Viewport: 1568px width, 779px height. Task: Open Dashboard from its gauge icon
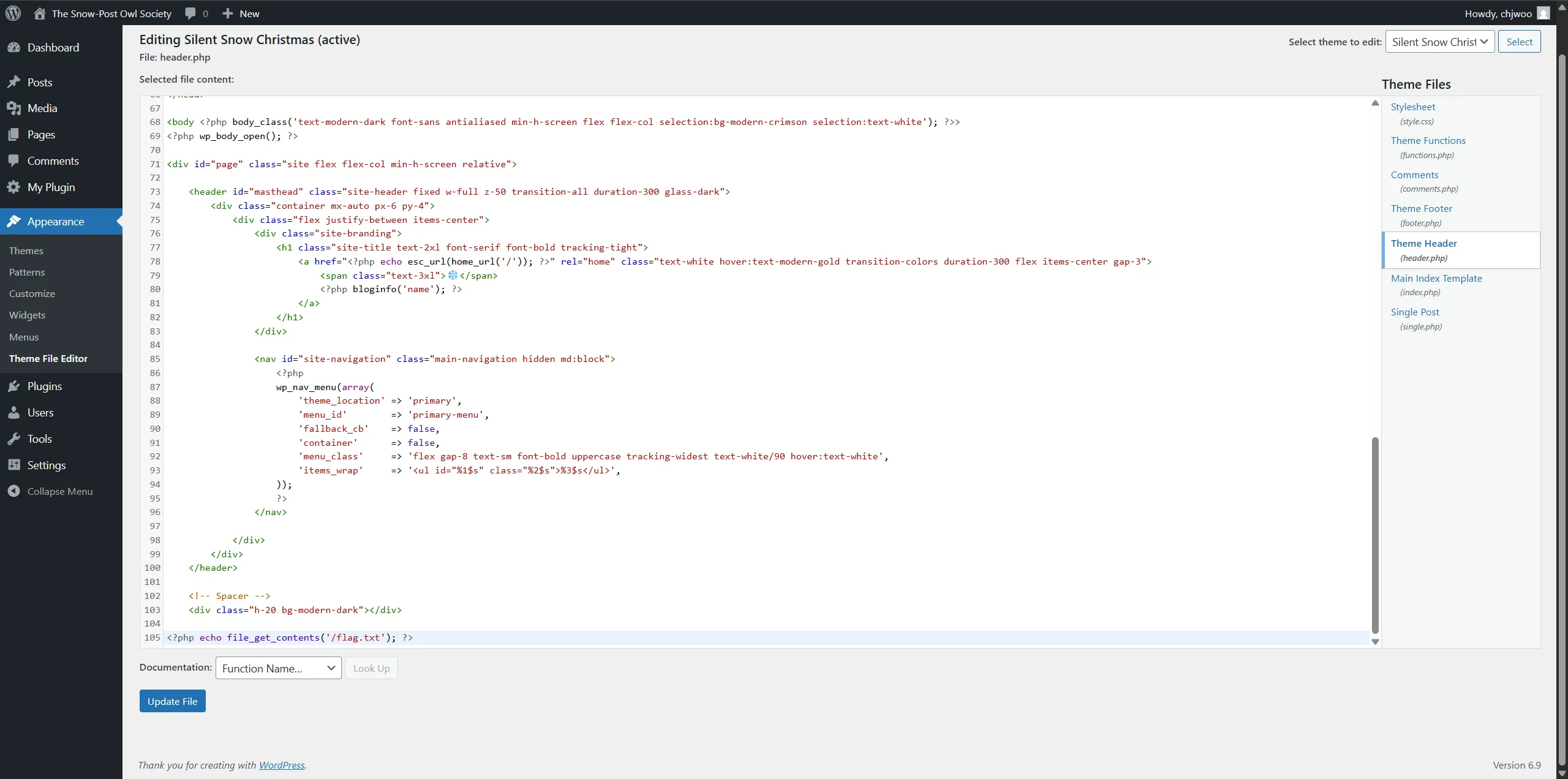pyautogui.click(x=14, y=48)
